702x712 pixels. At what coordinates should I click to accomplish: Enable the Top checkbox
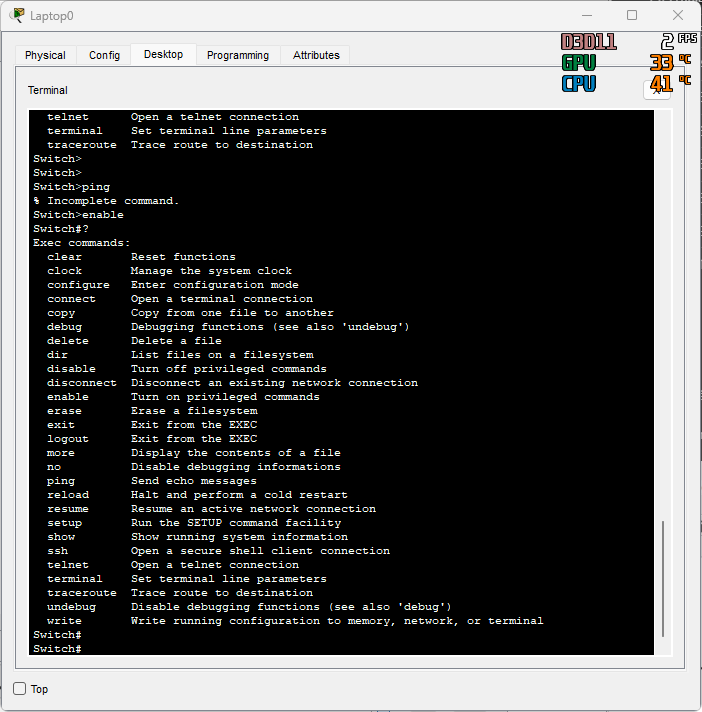20,689
